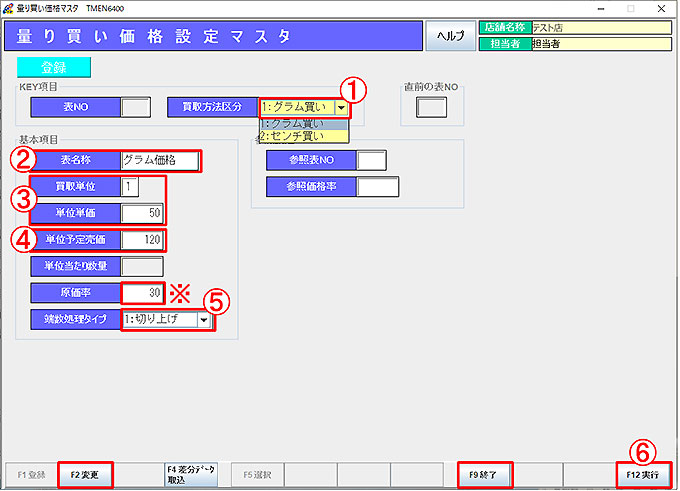Click the 表NO input field
The width and height of the screenshot is (680, 491).
coord(136,107)
